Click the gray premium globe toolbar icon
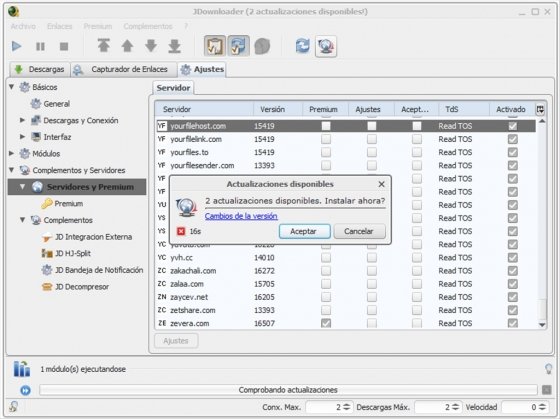Screen dimensions: 560x419 pos(262,46)
